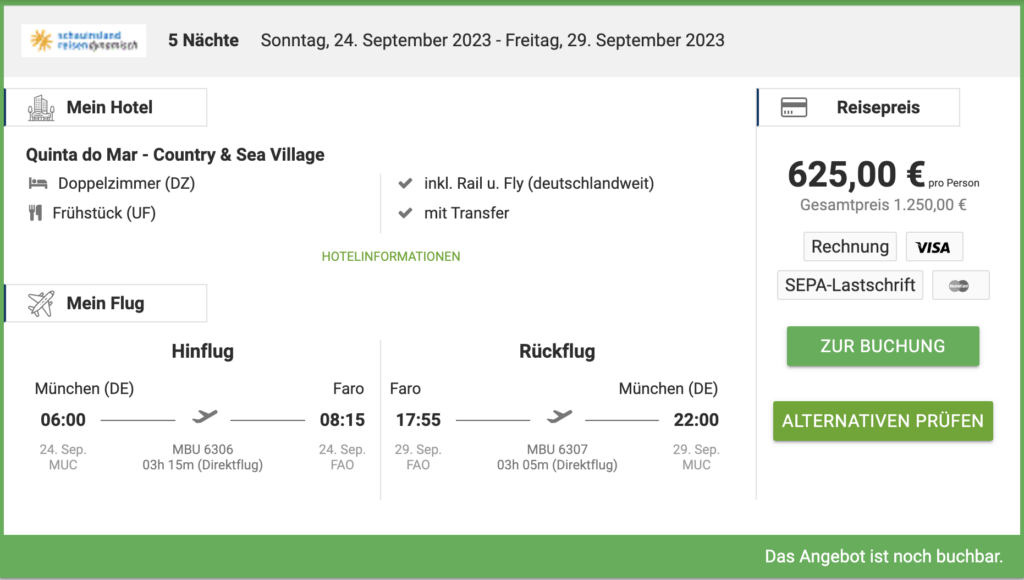Click the Rail u. Fly checkmark

[406, 184]
